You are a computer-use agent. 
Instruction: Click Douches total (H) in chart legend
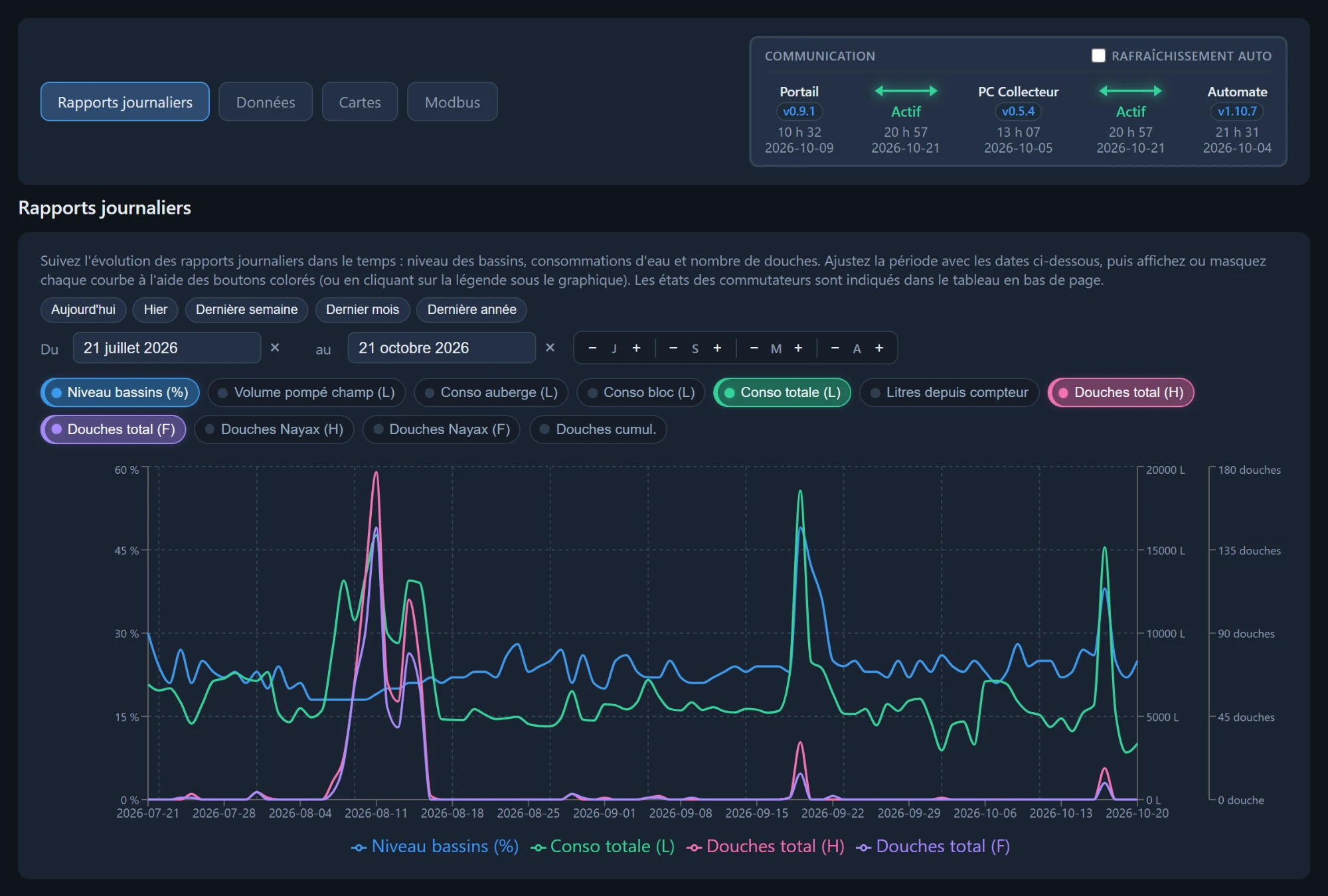tap(766, 846)
